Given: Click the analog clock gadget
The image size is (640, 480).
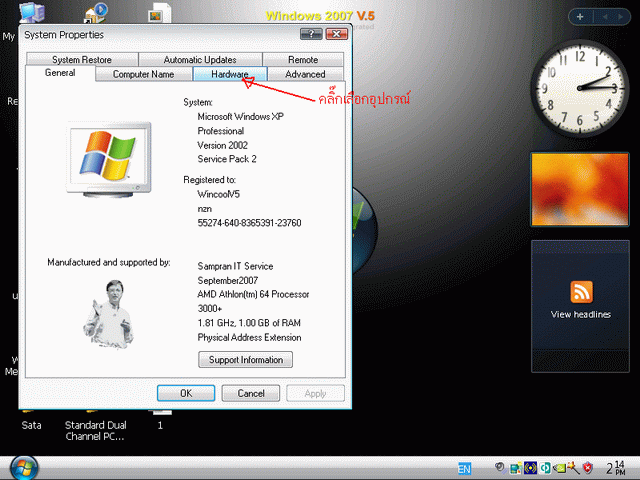Looking at the screenshot, I should 580,88.
